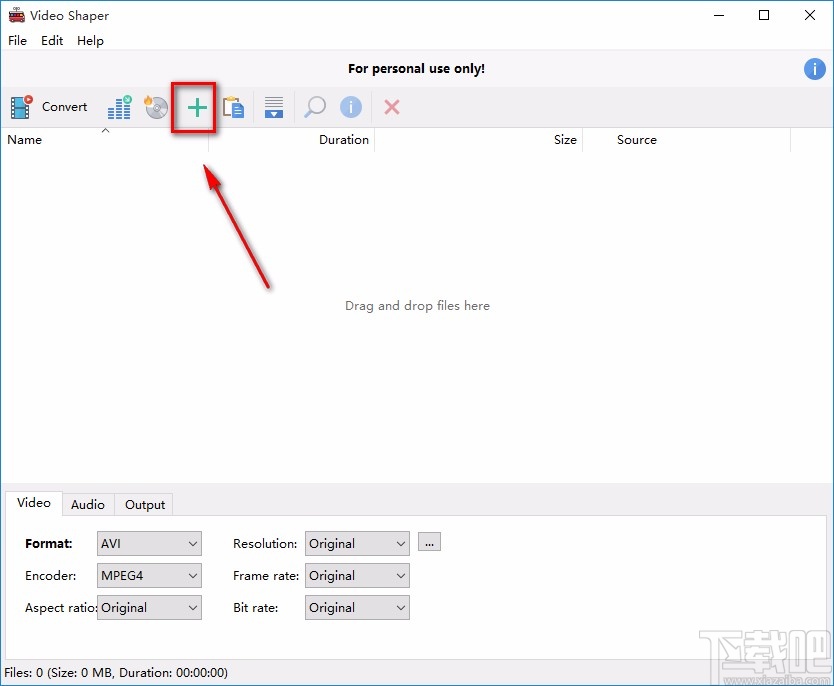Click the ellipsis button beside Resolution
The image size is (834, 686).
click(x=429, y=542)
